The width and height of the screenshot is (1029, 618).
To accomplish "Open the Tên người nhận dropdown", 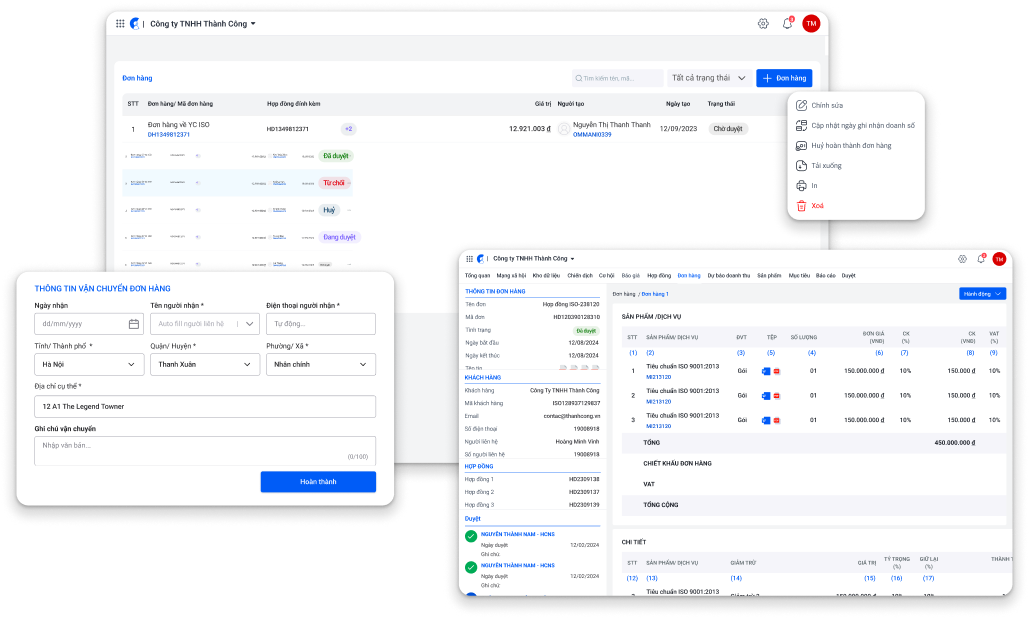I will [205, 324].
